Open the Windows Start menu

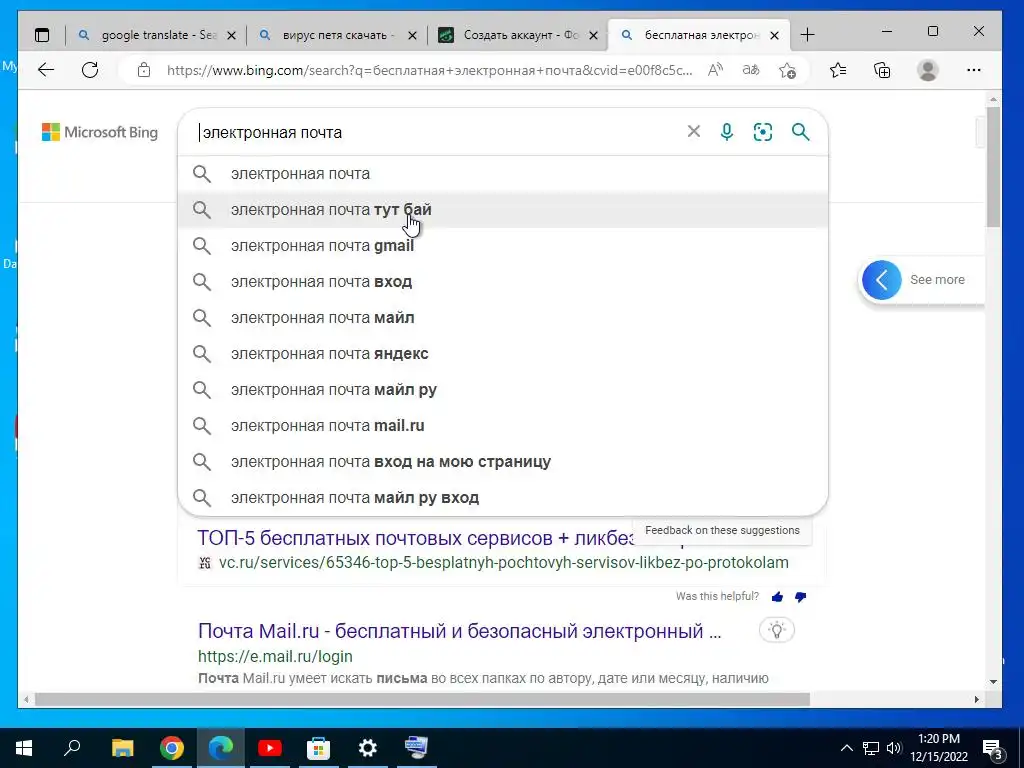(x=24, y=748)
